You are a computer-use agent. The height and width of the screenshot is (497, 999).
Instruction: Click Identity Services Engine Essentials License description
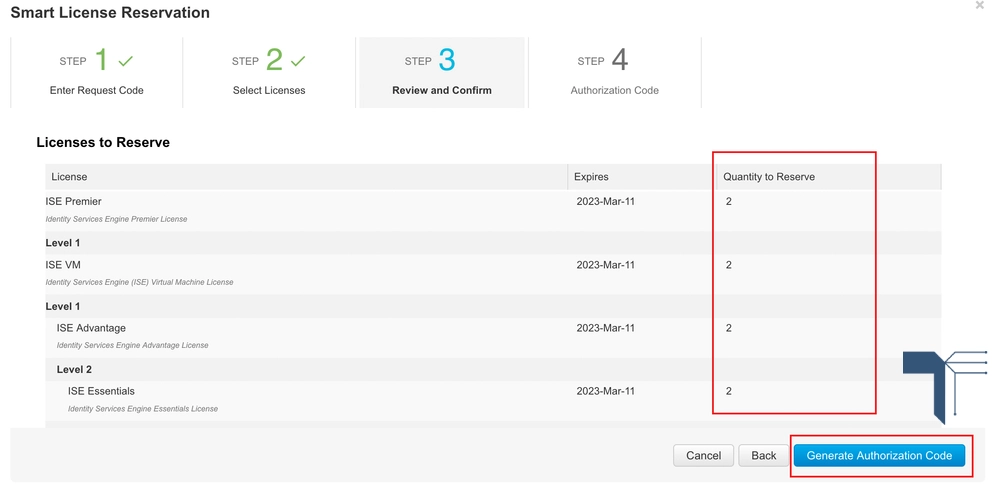point(143,408)
